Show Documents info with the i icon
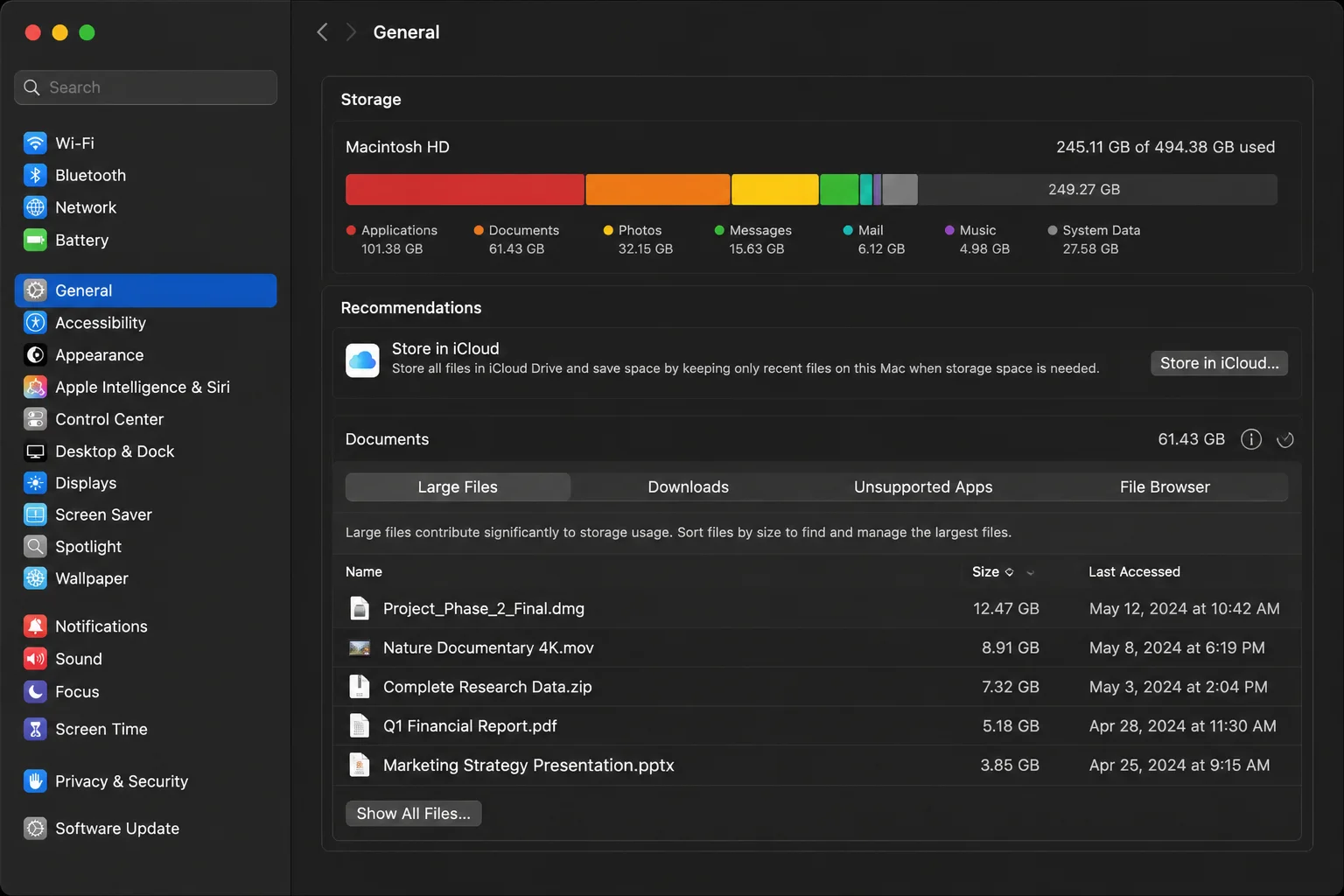1344x896 pixels. pyautogui.click(x=1251, y=439)
